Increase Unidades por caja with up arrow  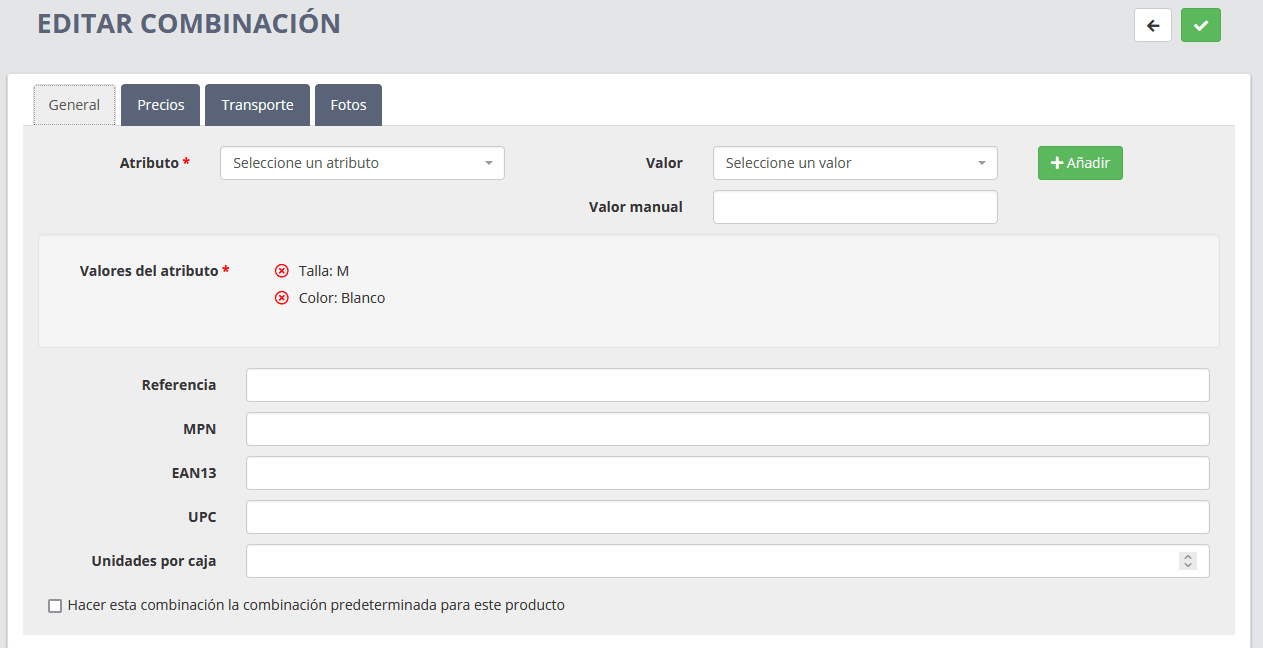1187,557
